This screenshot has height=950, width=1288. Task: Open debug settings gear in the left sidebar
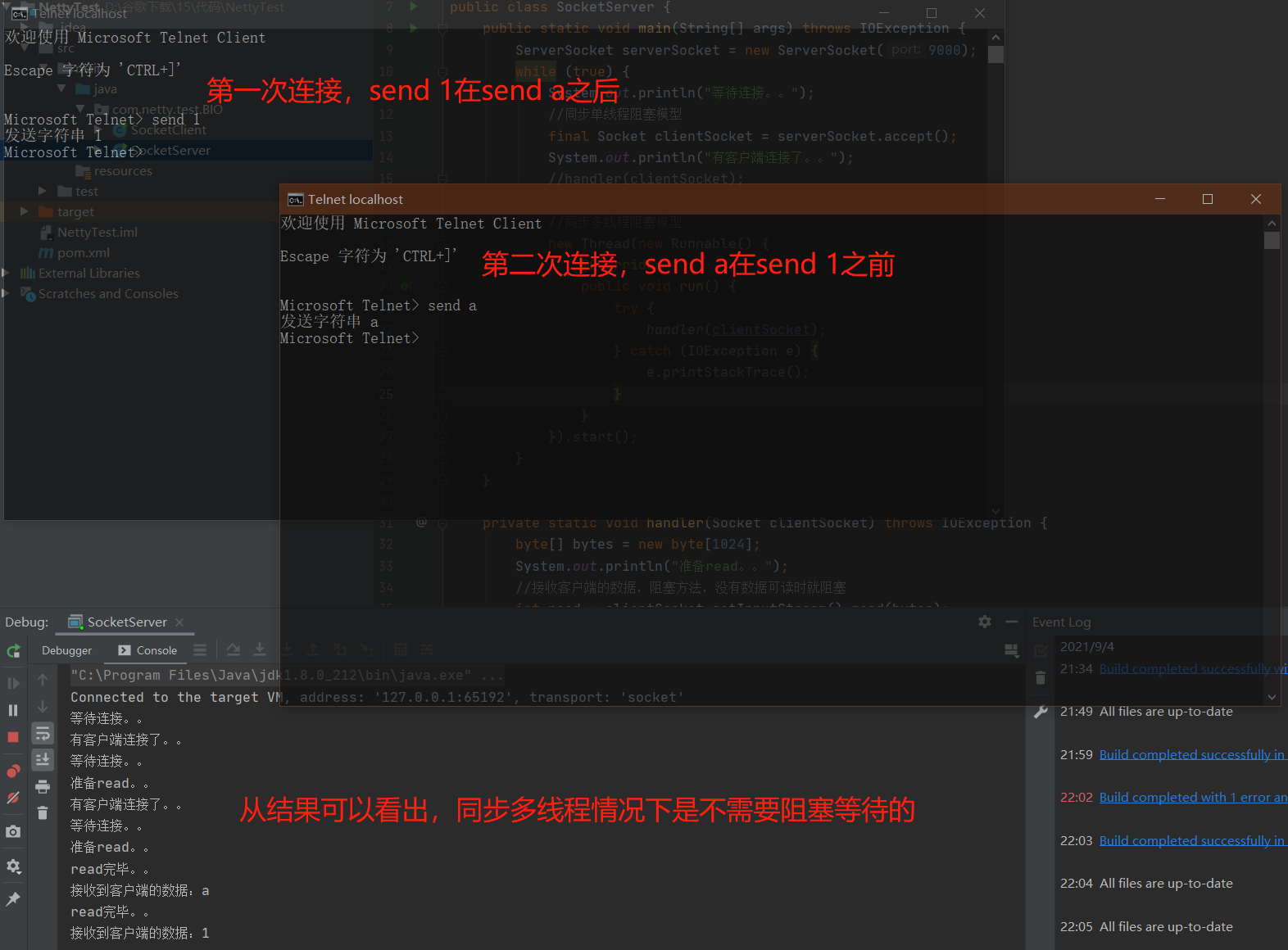tap(13, 866)
